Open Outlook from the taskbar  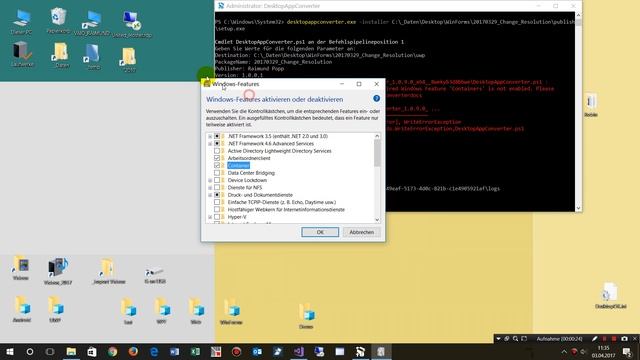[x=257, y=351]
